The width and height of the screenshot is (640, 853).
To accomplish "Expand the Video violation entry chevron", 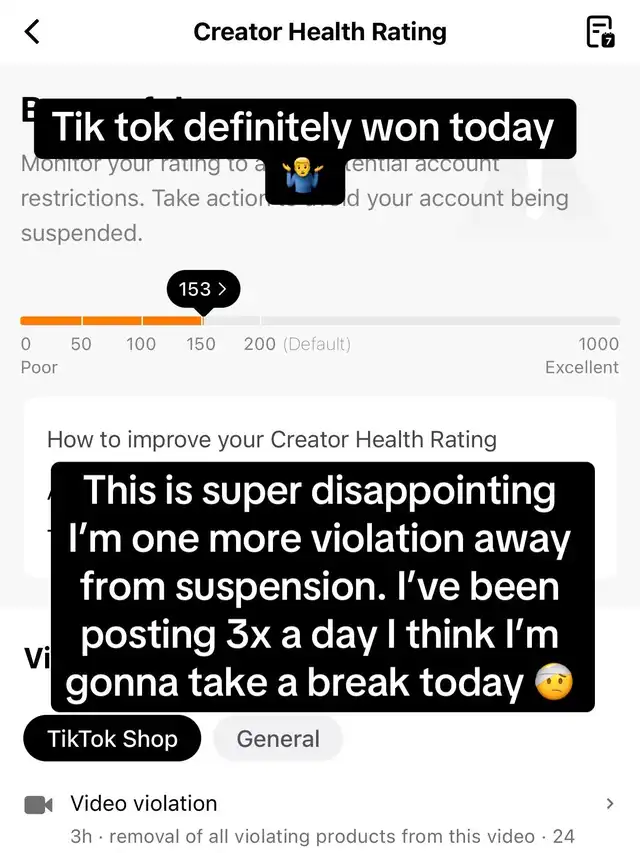I will pyautogui.click(x=610, y=803).
